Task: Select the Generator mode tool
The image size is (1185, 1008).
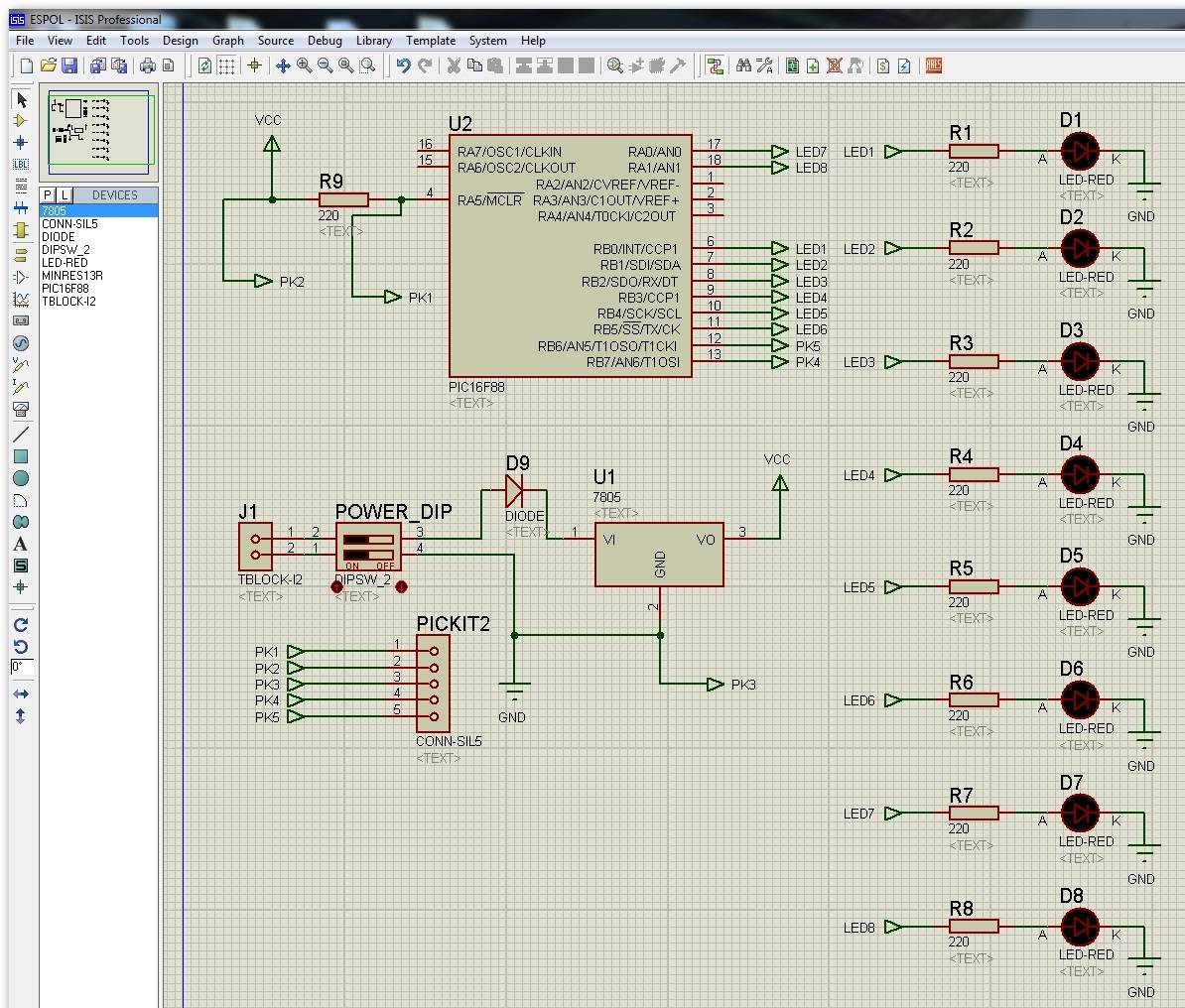Action: pyautogui.click(x=21, y=343)
